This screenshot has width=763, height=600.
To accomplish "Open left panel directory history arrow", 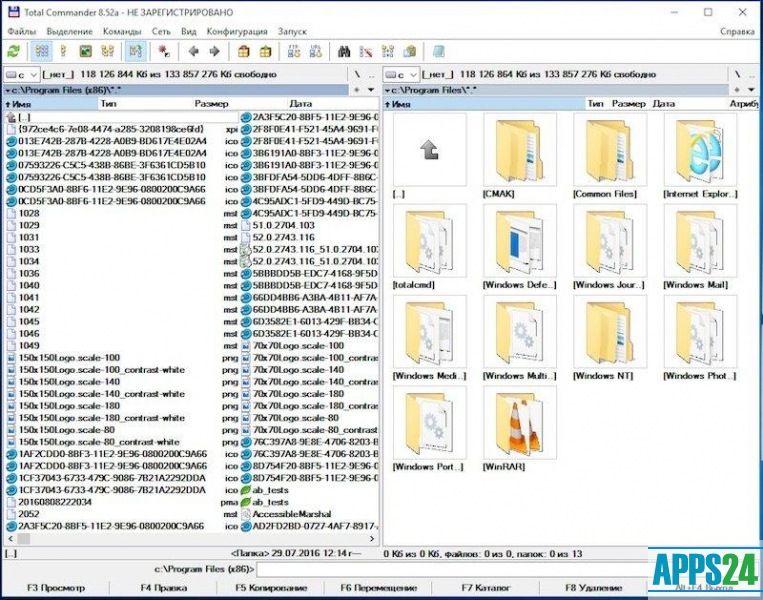I will click(x=371, y=90).
